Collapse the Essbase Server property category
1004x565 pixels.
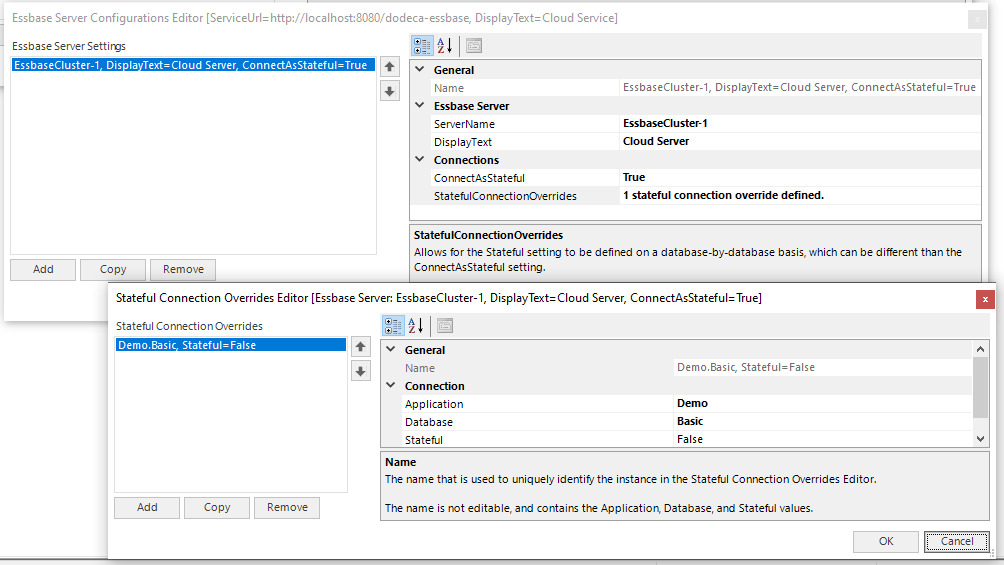pyautogui.click(x=420, y=105)
